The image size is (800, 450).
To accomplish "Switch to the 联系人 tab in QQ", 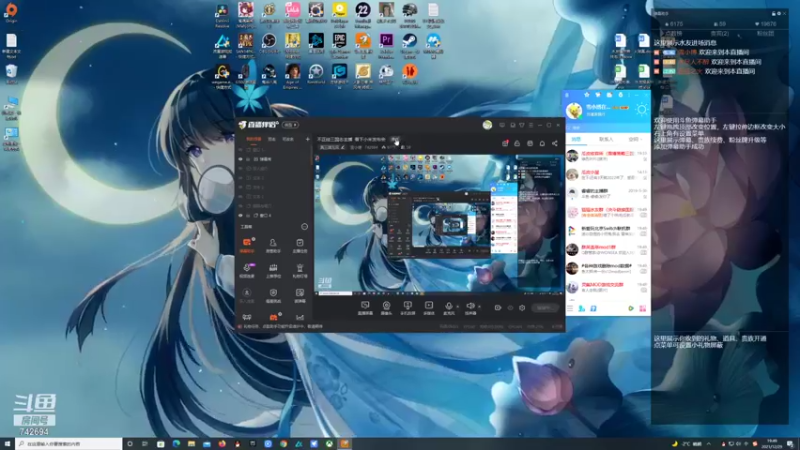I will [x=606, y=139].
